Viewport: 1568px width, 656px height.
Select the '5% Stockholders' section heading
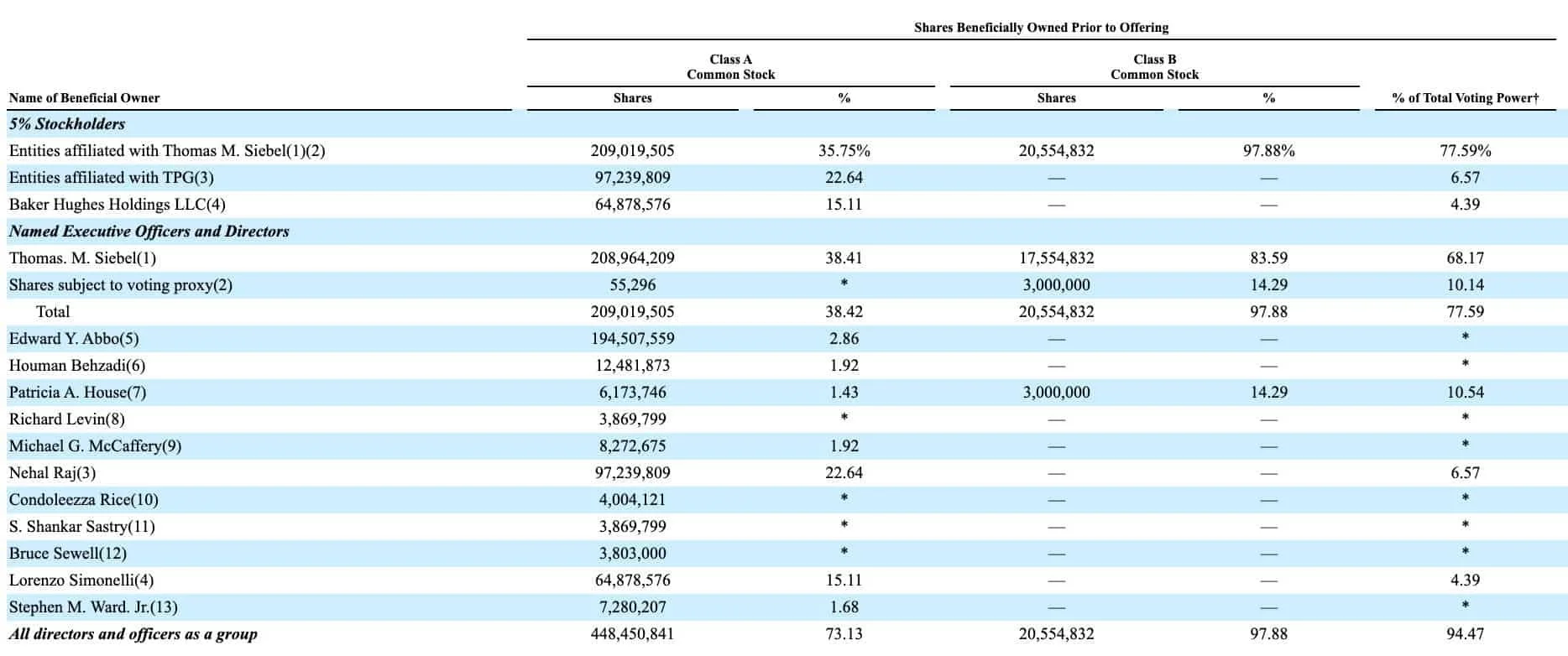[x=67, y=124]
